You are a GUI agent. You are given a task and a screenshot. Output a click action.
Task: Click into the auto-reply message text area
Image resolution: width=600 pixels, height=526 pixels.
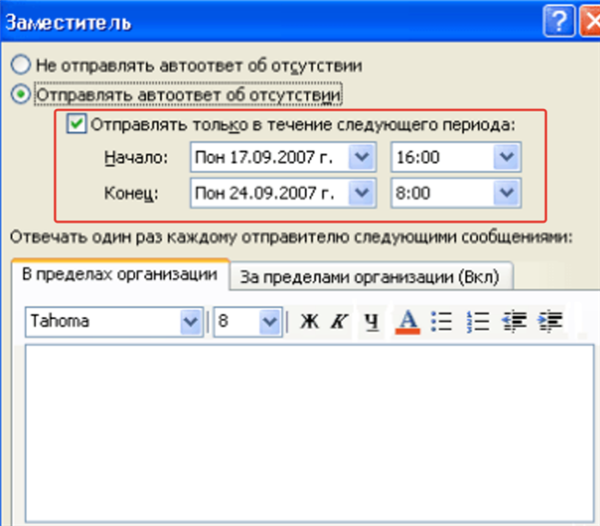click(x=310, y=433)
